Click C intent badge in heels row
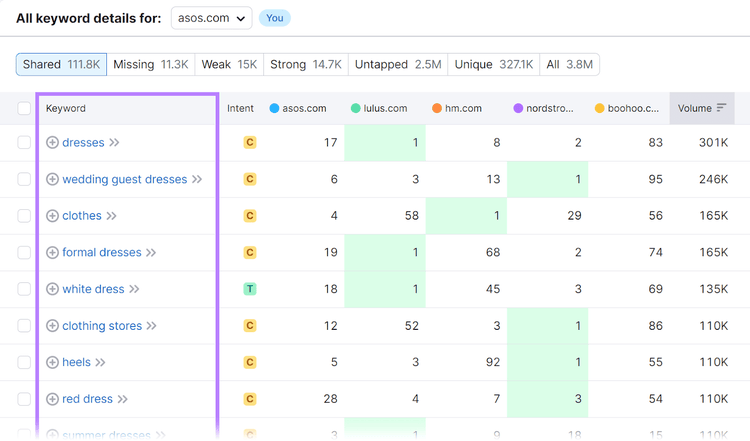The width and height of the screenshot is (750, 441). (250, 362)
